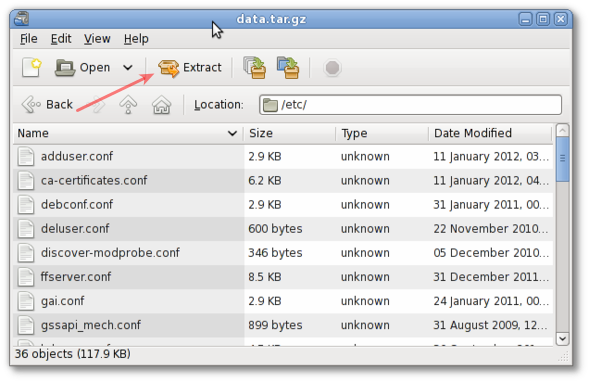
Task: Click the New Archive icon
Action: [32, 68]
